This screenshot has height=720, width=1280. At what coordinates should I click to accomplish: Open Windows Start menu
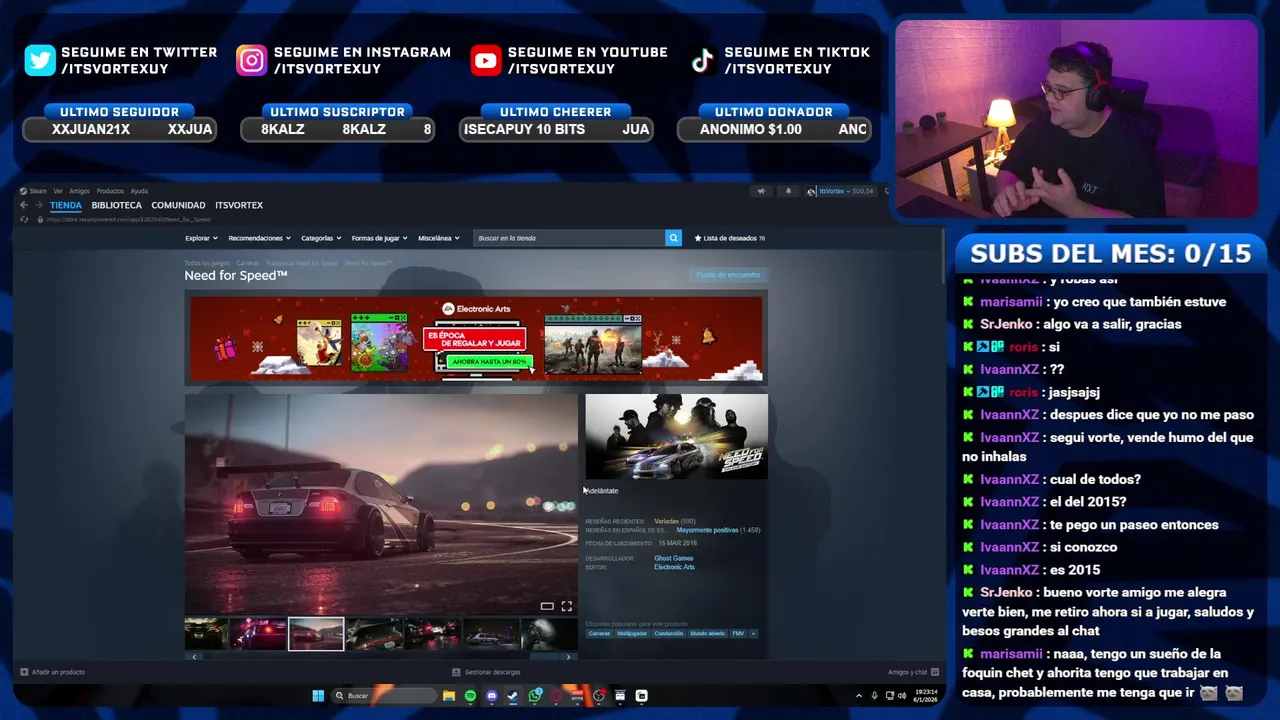coord(318,696)
